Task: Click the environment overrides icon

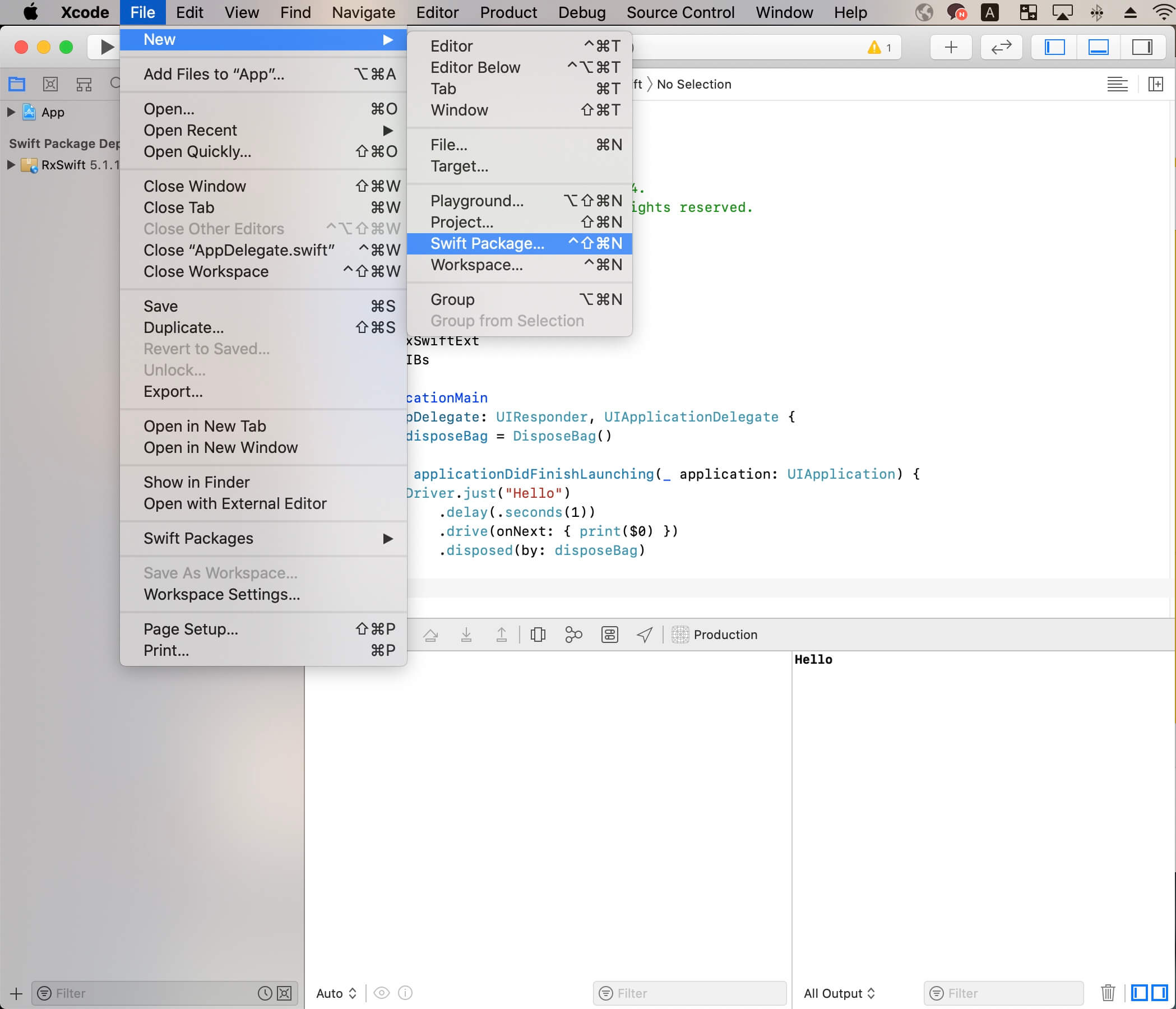Action: click(x=609, y=635)
